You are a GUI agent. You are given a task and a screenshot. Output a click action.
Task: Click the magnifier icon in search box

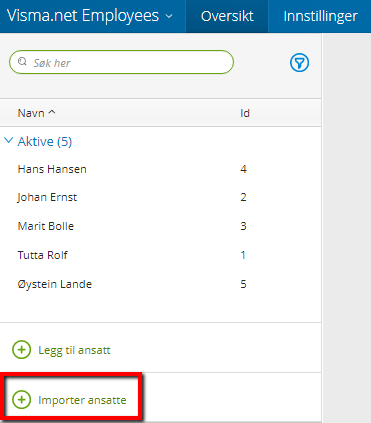(22, 62)
